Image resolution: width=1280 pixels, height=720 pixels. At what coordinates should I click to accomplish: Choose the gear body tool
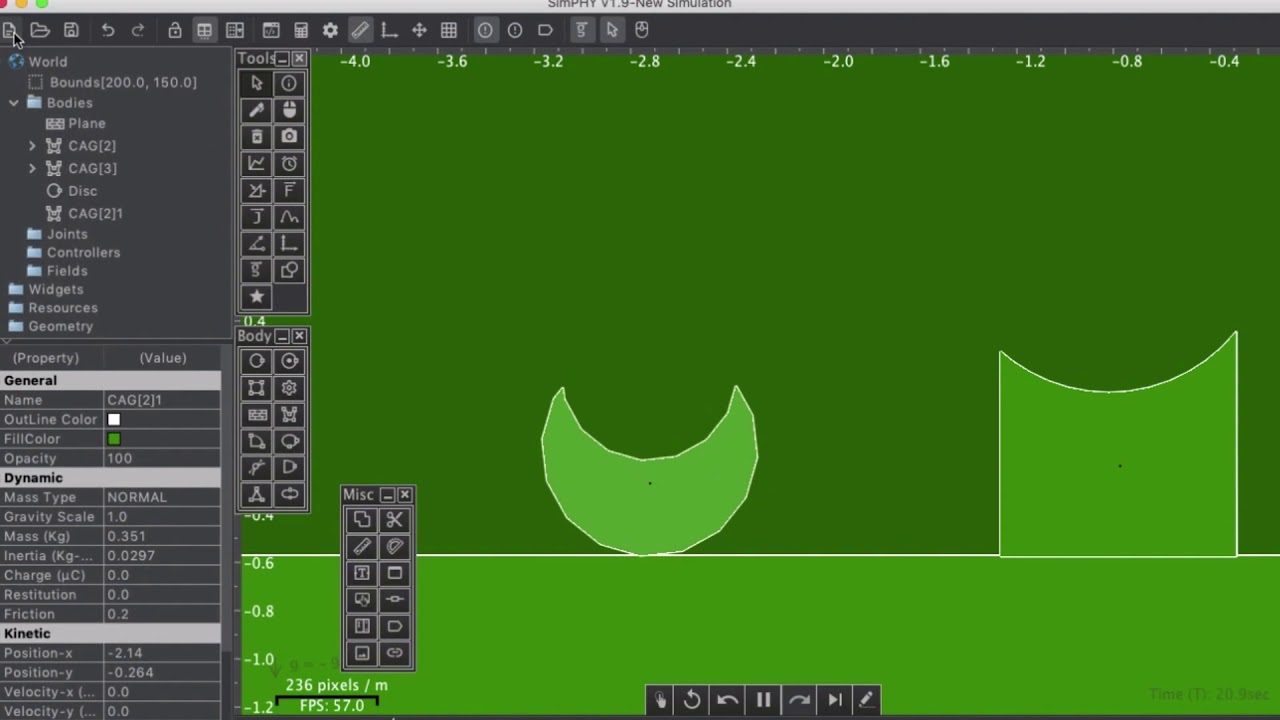289,388
